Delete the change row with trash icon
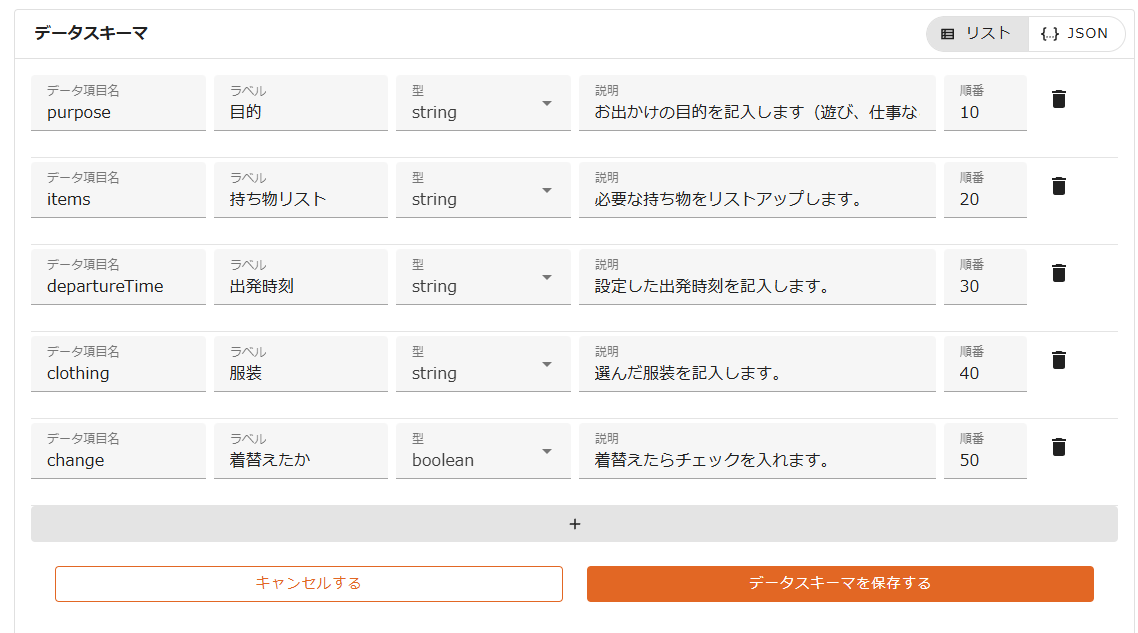1138x633 pixels. pyautogui.click(x=1059, y=447)
